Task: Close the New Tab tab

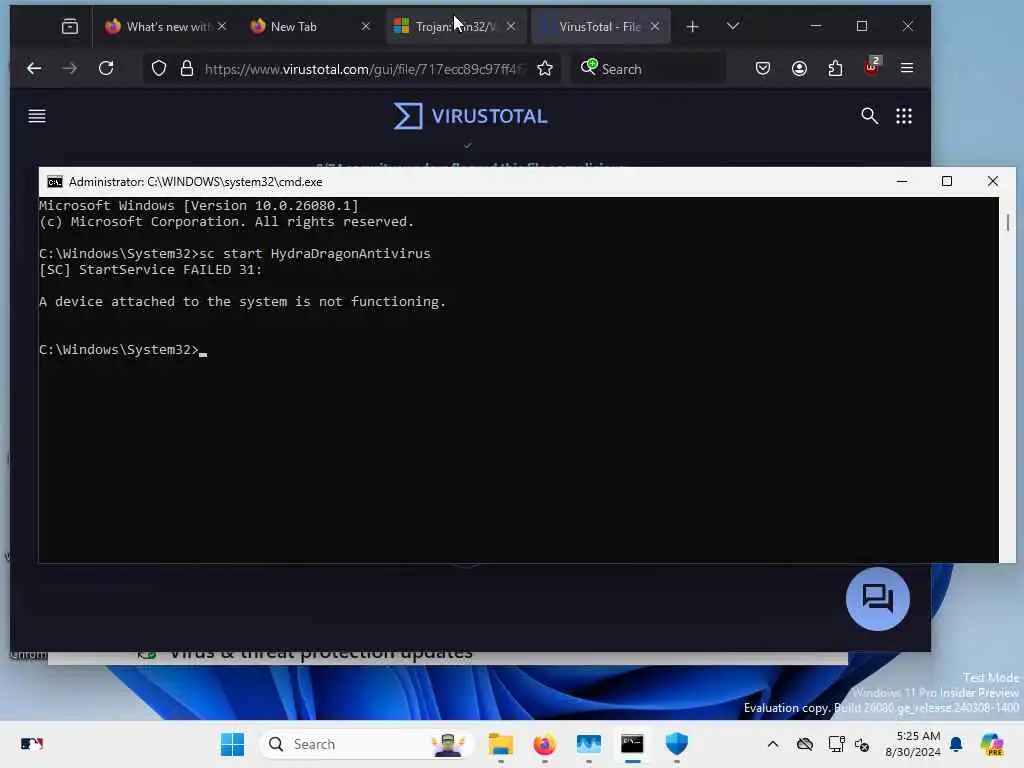Action: 366,26
